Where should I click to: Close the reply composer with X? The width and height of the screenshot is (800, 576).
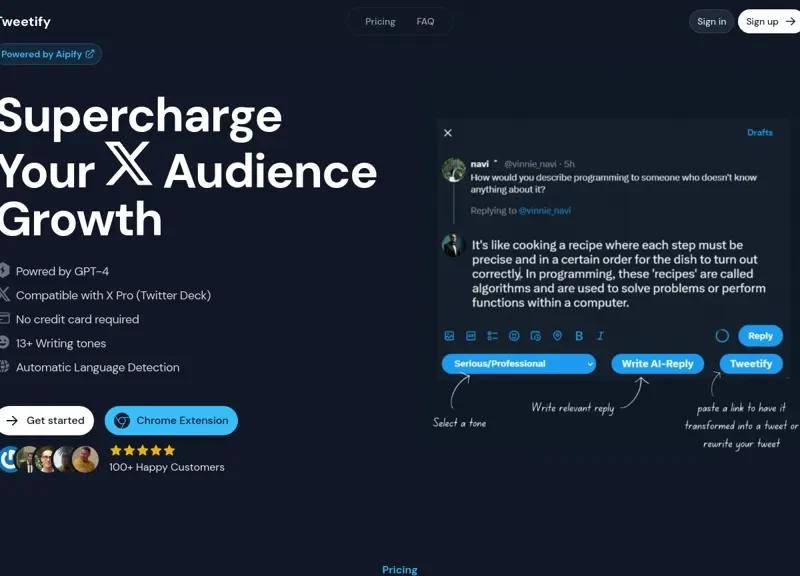(448, 133)
